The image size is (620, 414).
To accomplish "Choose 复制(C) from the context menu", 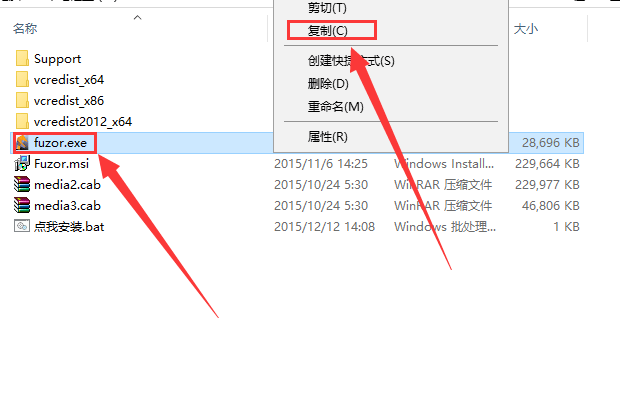I will (x=328, y=30).
